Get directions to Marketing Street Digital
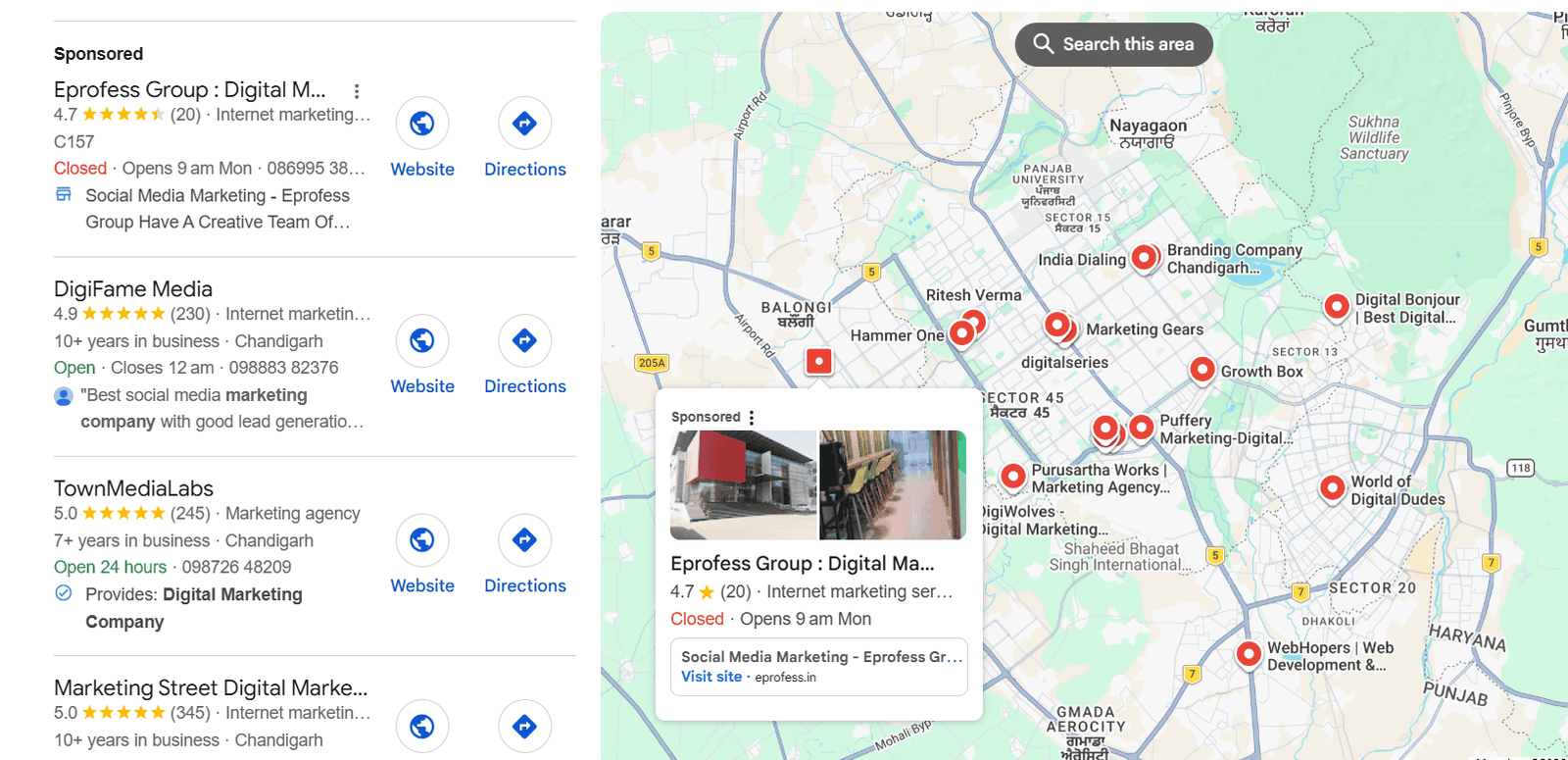 click(524, 727)
